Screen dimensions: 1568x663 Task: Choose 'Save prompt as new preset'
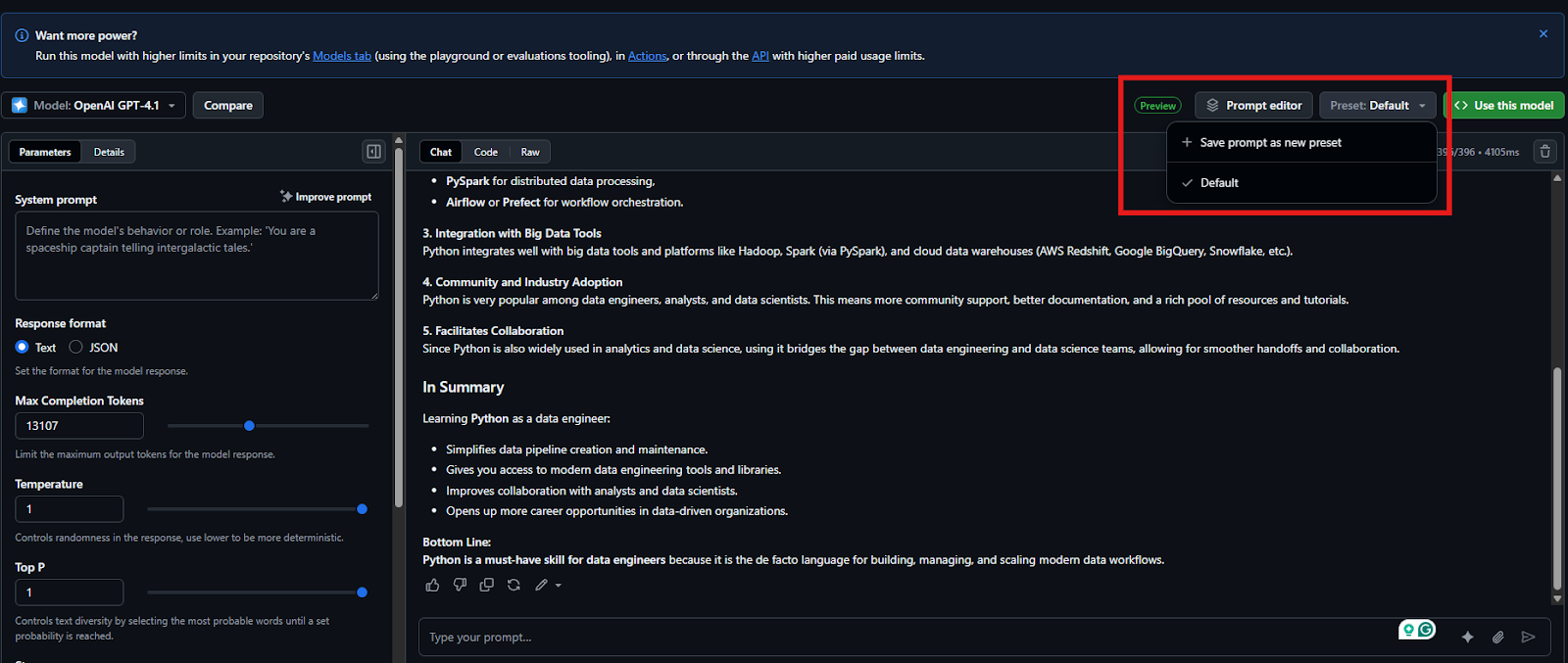pos(1270,143)
